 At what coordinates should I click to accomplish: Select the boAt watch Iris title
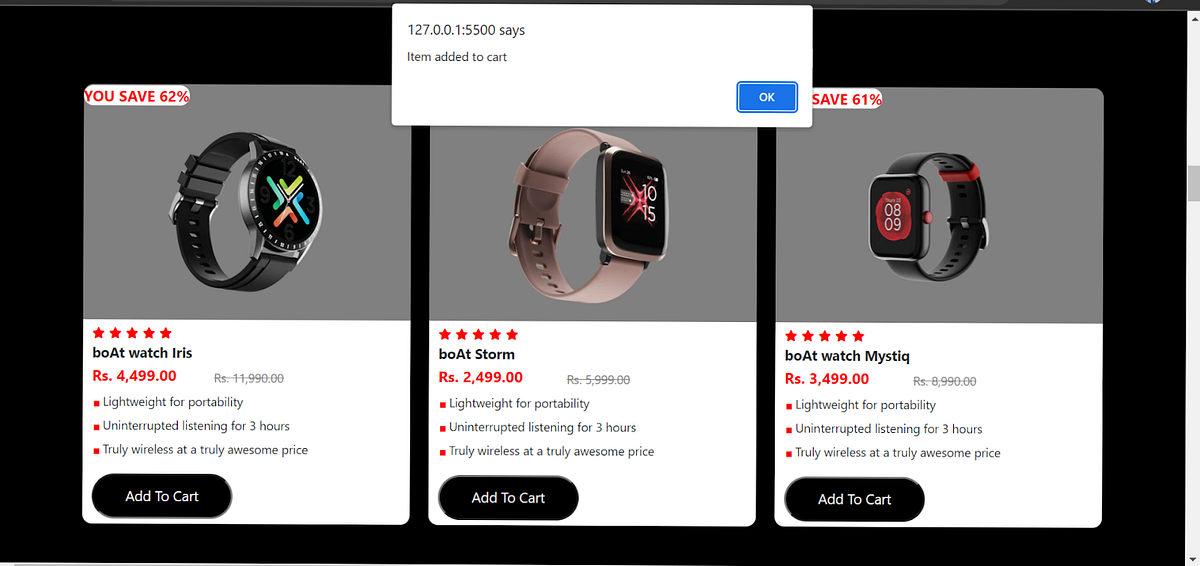(142, 353)
